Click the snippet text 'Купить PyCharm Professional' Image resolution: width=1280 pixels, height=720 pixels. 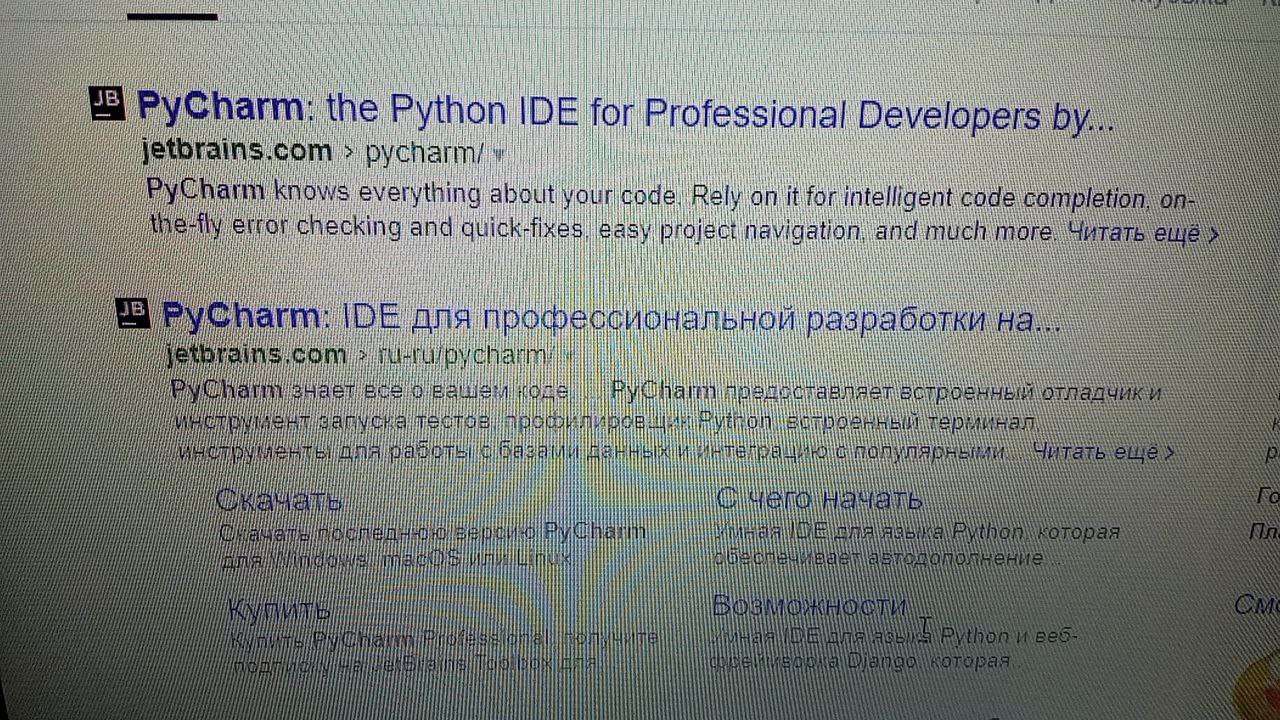(x=388, y=638)
